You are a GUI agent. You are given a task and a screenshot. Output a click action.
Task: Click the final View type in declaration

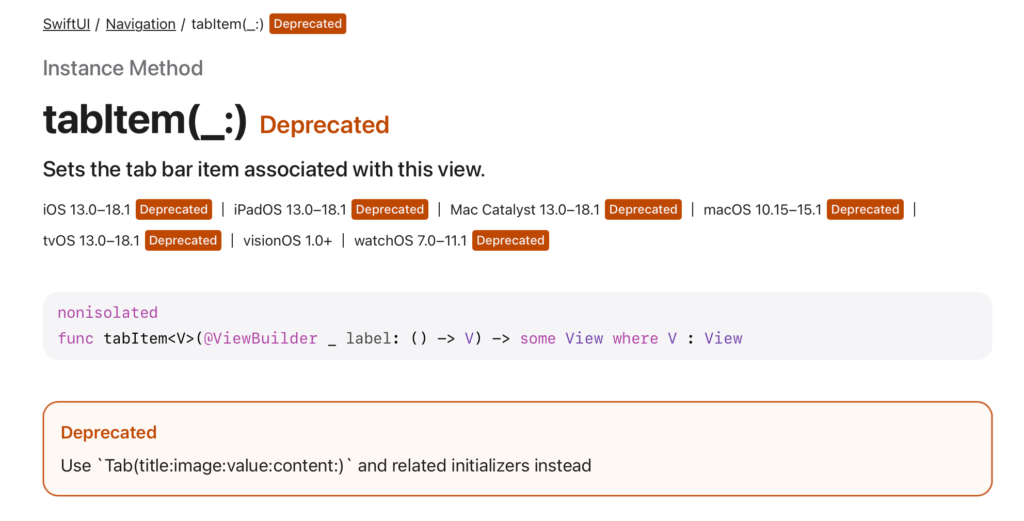(x=723, y=338)
